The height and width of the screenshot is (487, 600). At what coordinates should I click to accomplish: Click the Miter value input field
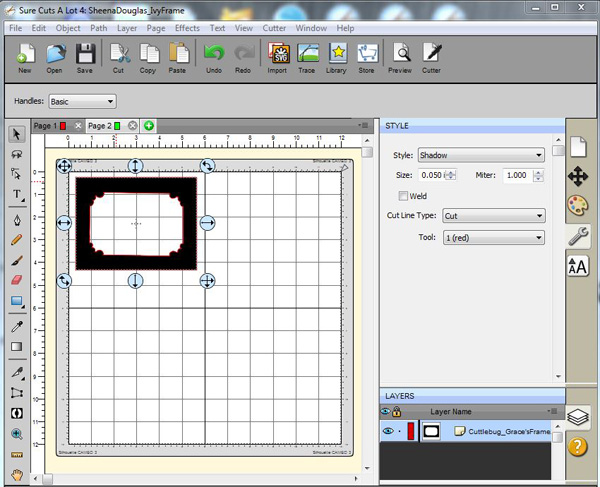pyautogui.click(x=516, y=175)
